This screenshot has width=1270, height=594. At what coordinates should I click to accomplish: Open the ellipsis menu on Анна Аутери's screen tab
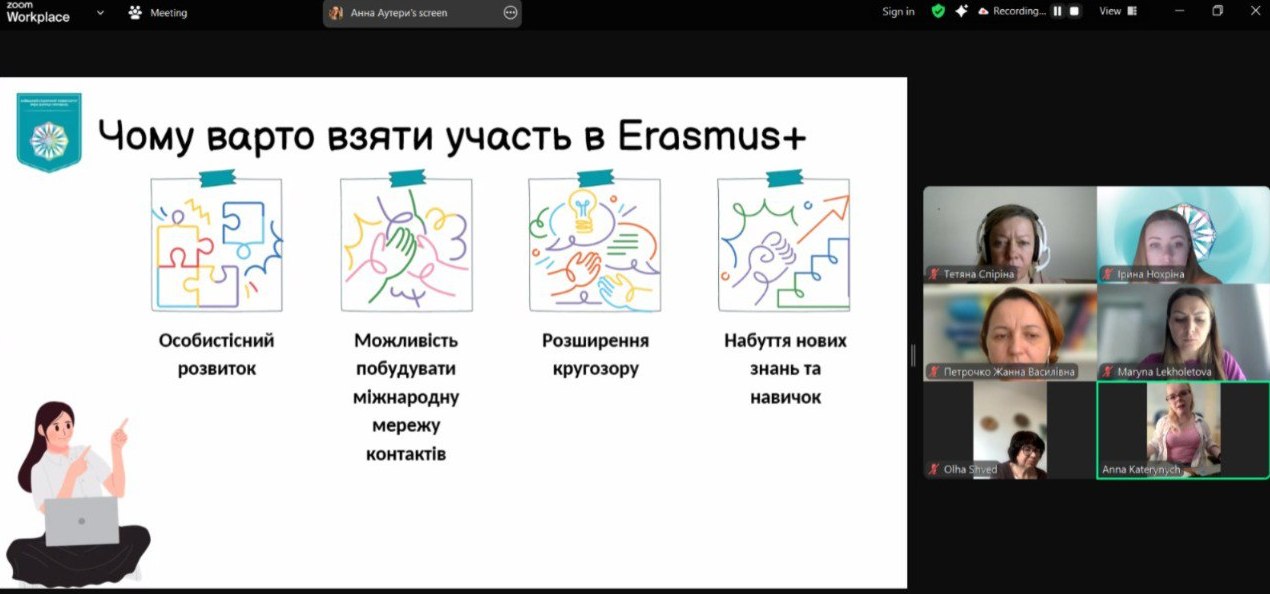[x=509, y=13]
